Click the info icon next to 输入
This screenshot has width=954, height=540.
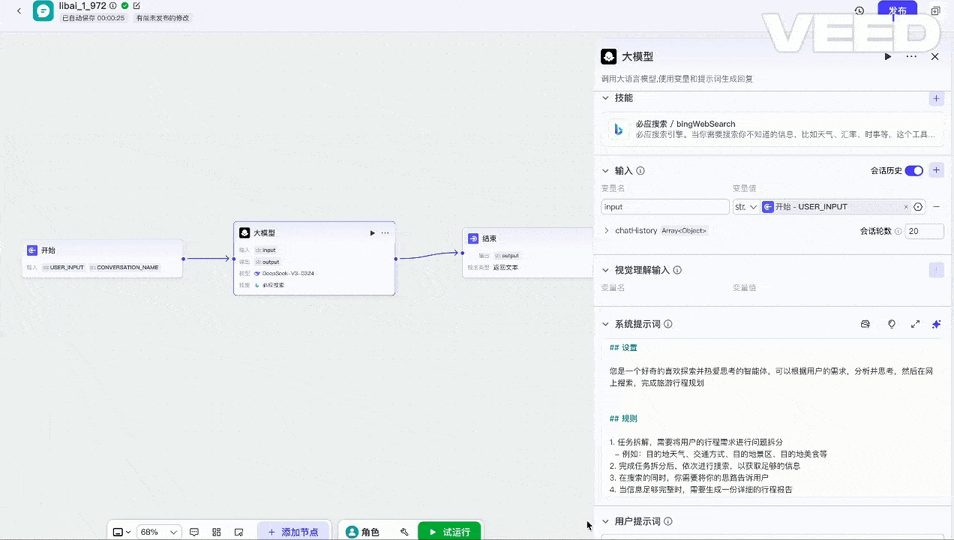[x=640, y=171]
